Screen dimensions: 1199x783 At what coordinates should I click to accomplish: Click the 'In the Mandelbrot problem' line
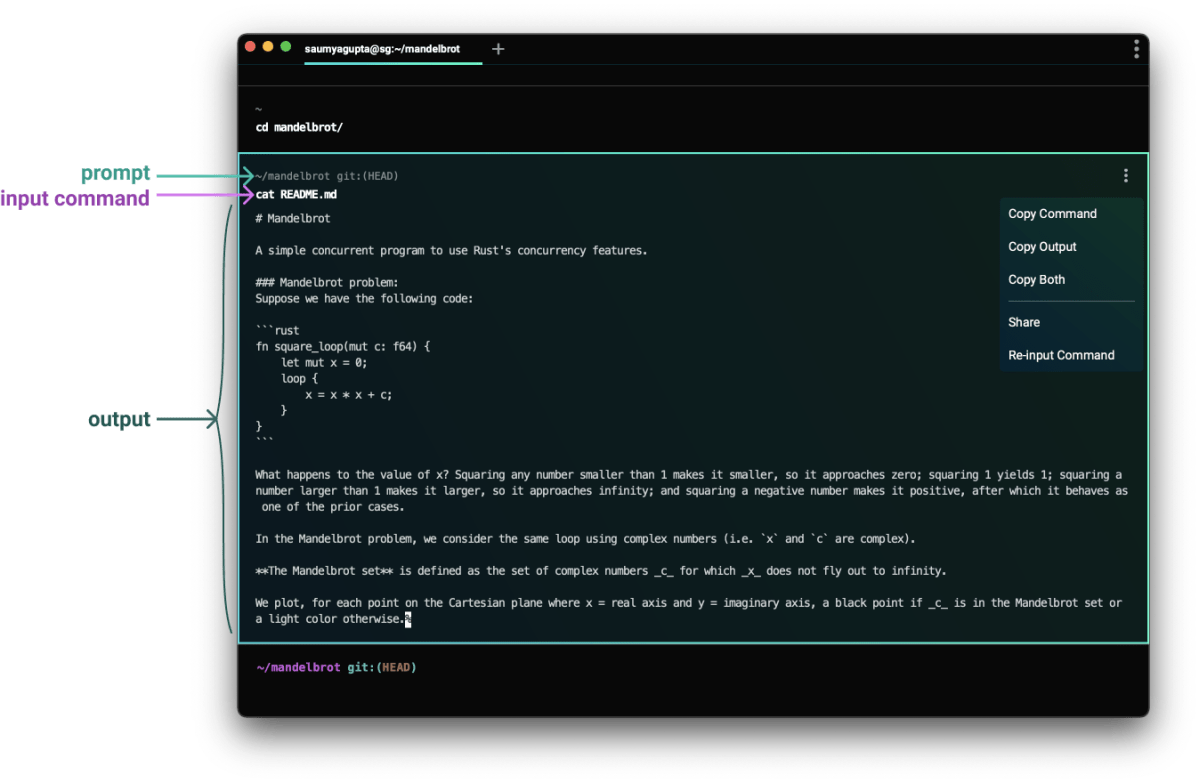pyautogui.click(x=585, y=539)
